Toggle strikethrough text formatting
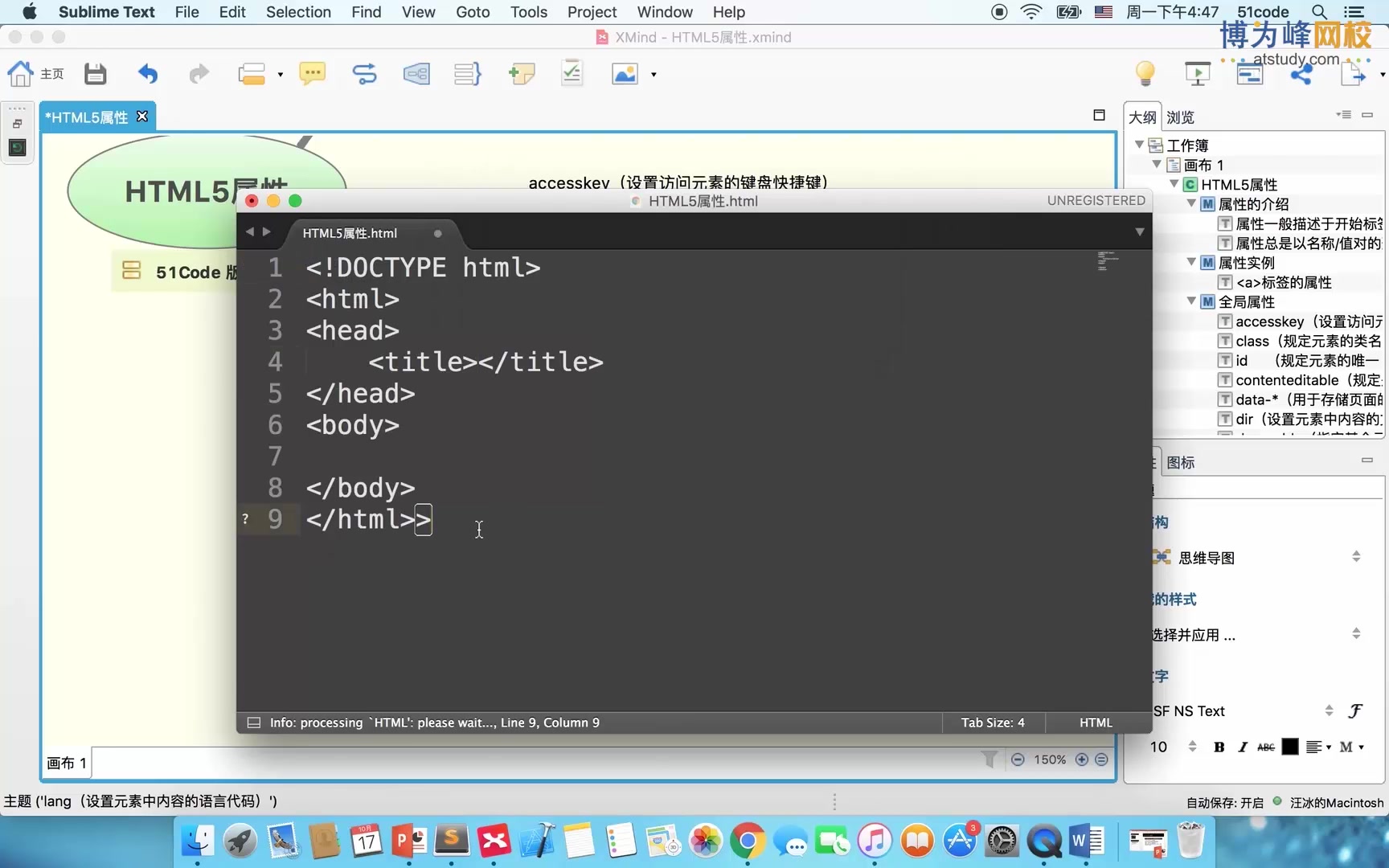 [x=1265, y=747]
